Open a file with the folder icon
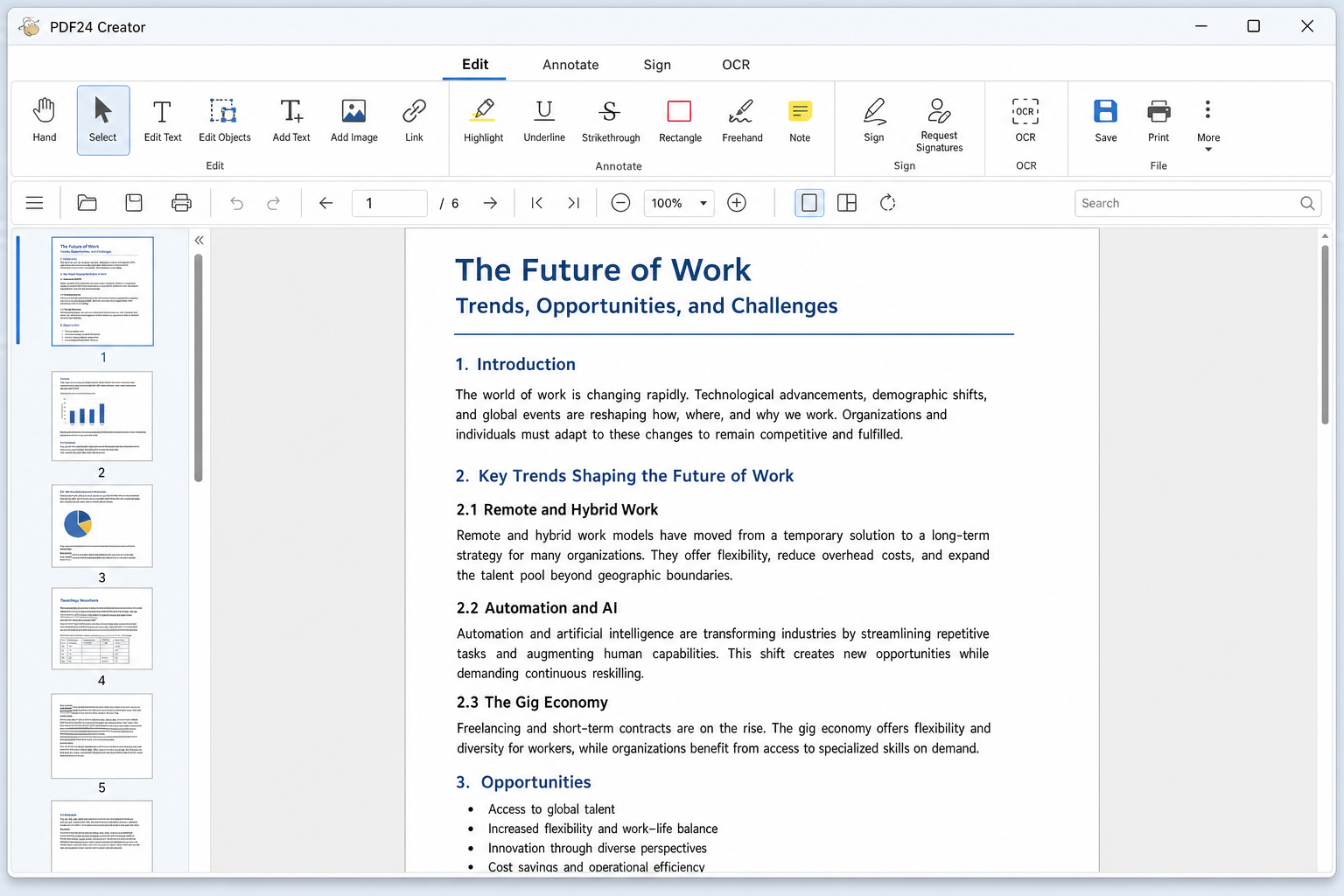Screen dimensions: 1344x896 87,203
